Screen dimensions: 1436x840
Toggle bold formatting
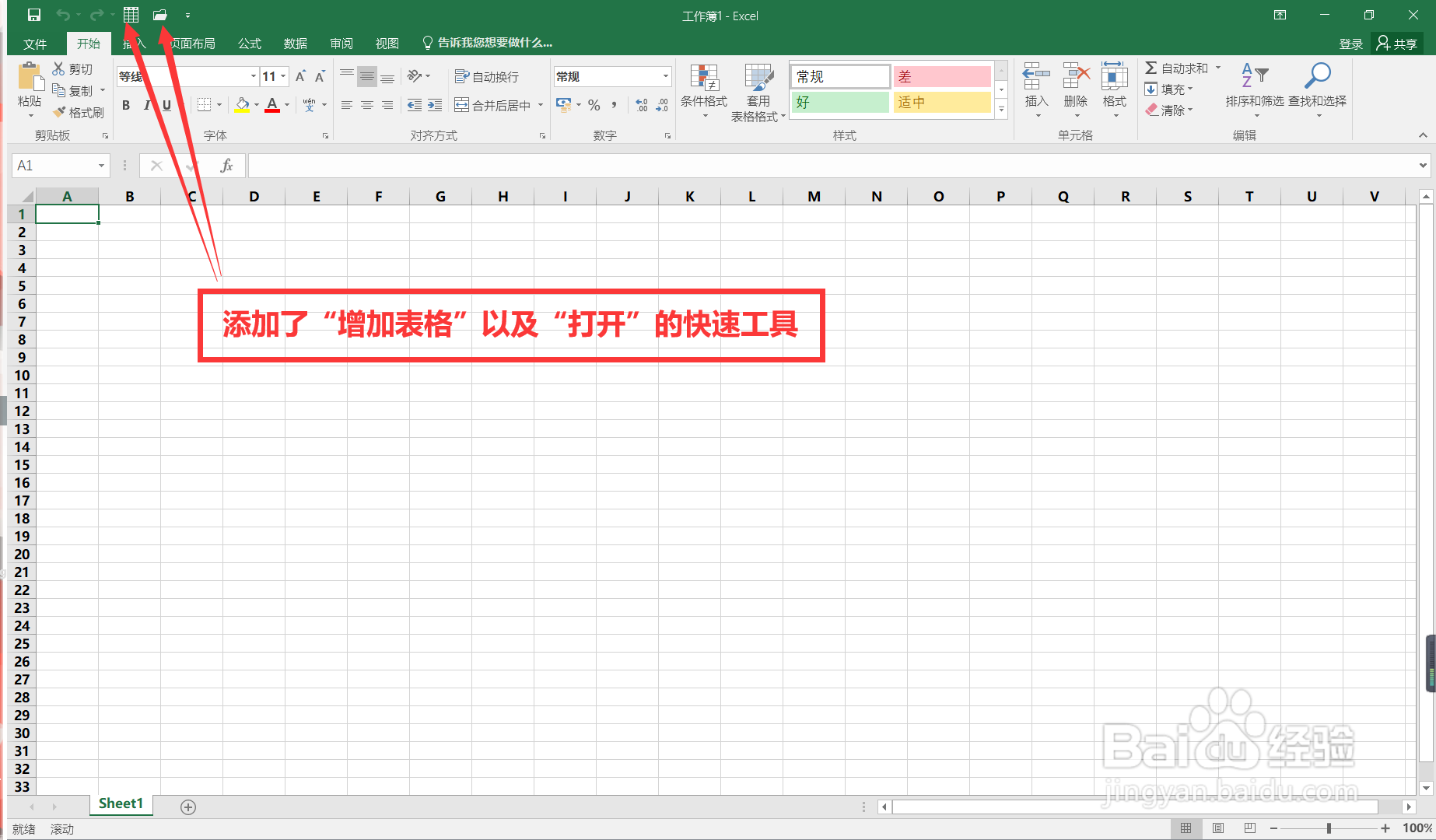(125, 104)
